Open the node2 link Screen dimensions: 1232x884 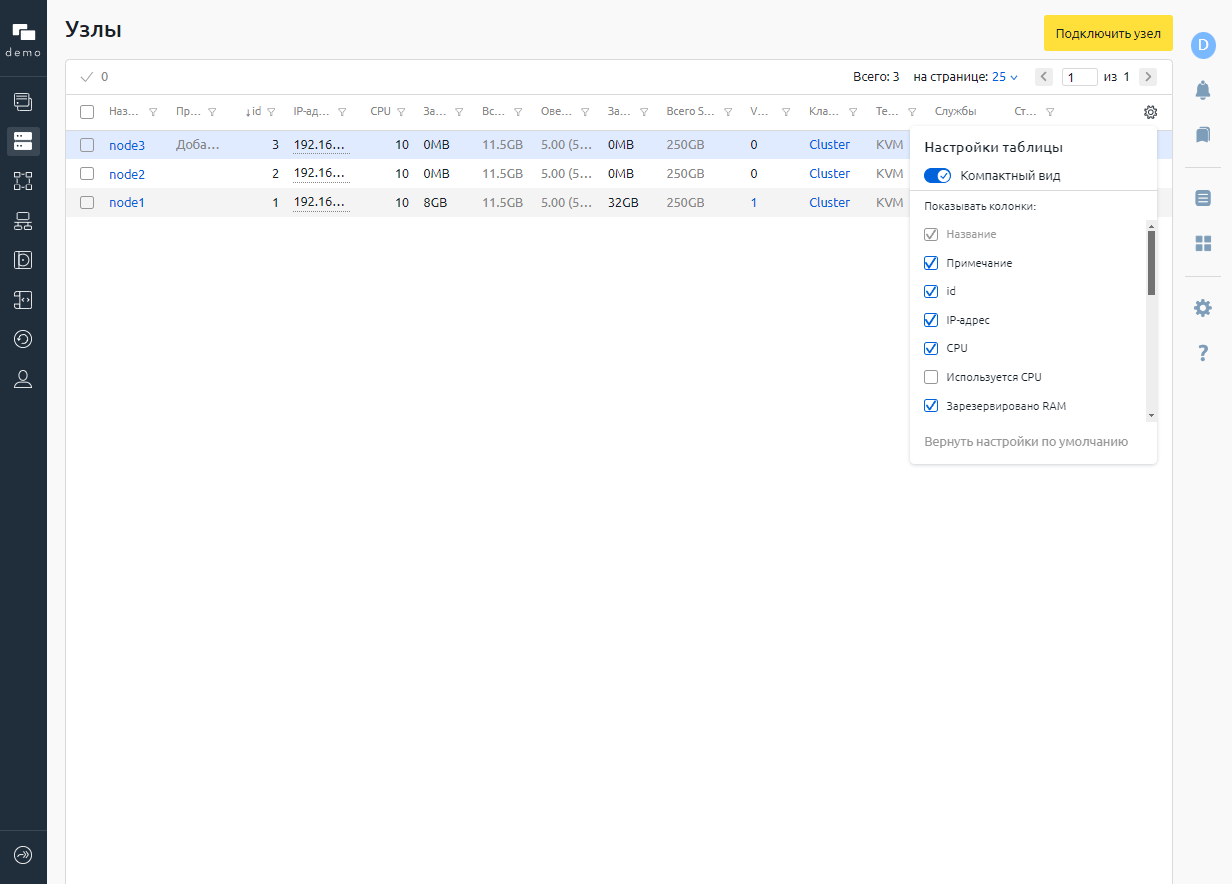[127, 174]
